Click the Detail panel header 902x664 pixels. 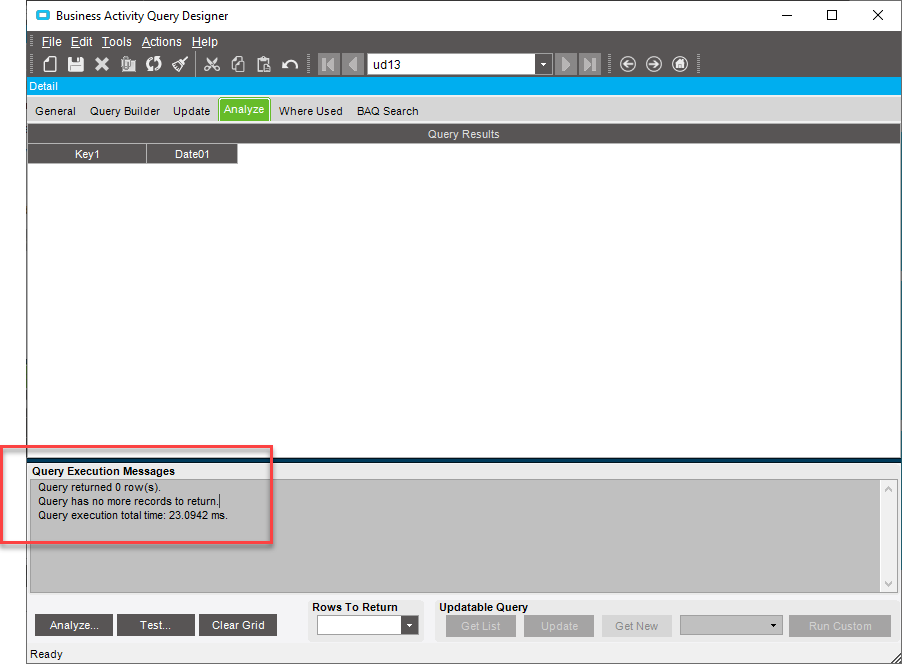click(464, 86)
